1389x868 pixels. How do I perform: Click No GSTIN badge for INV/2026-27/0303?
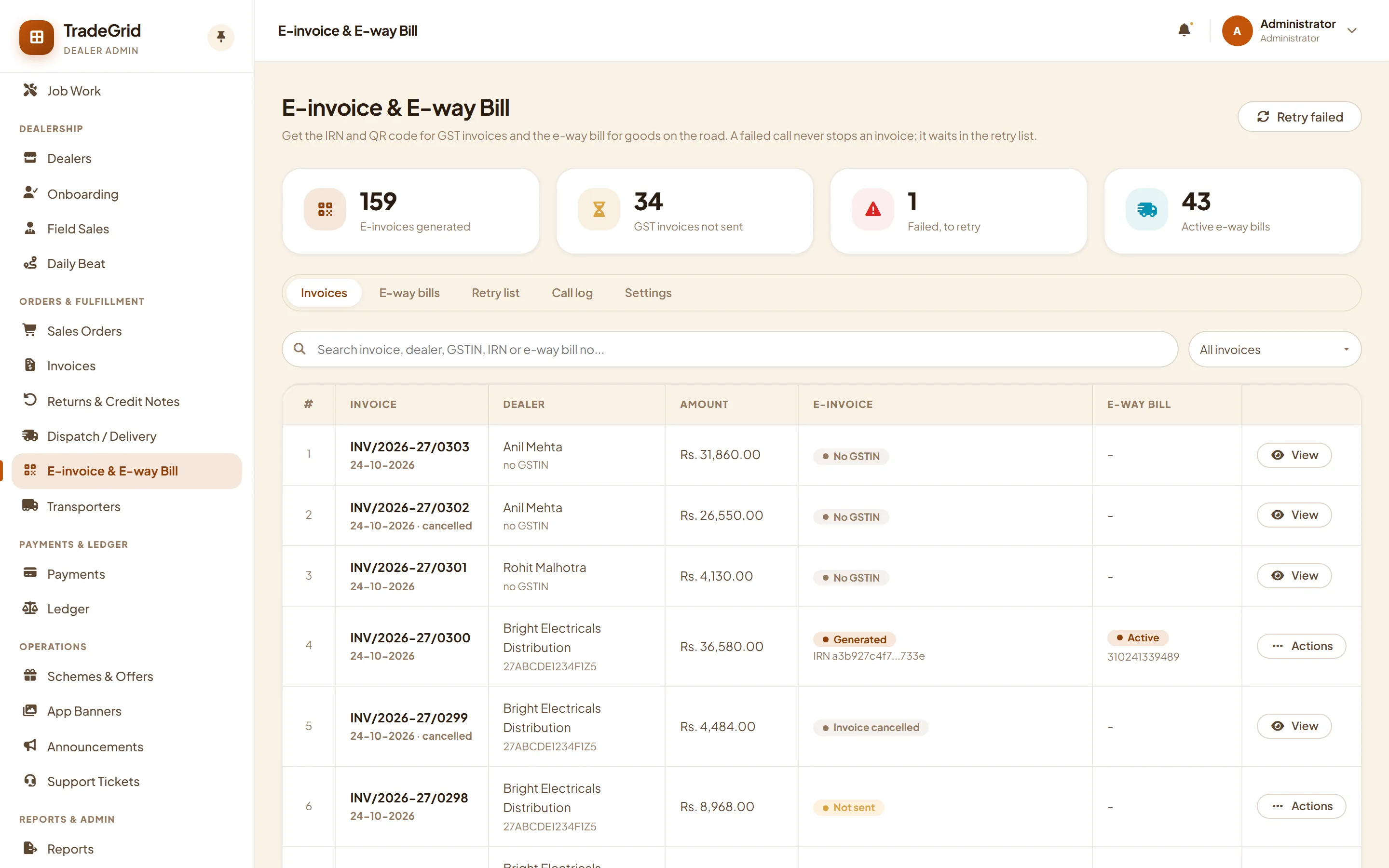tap(851, 456)
